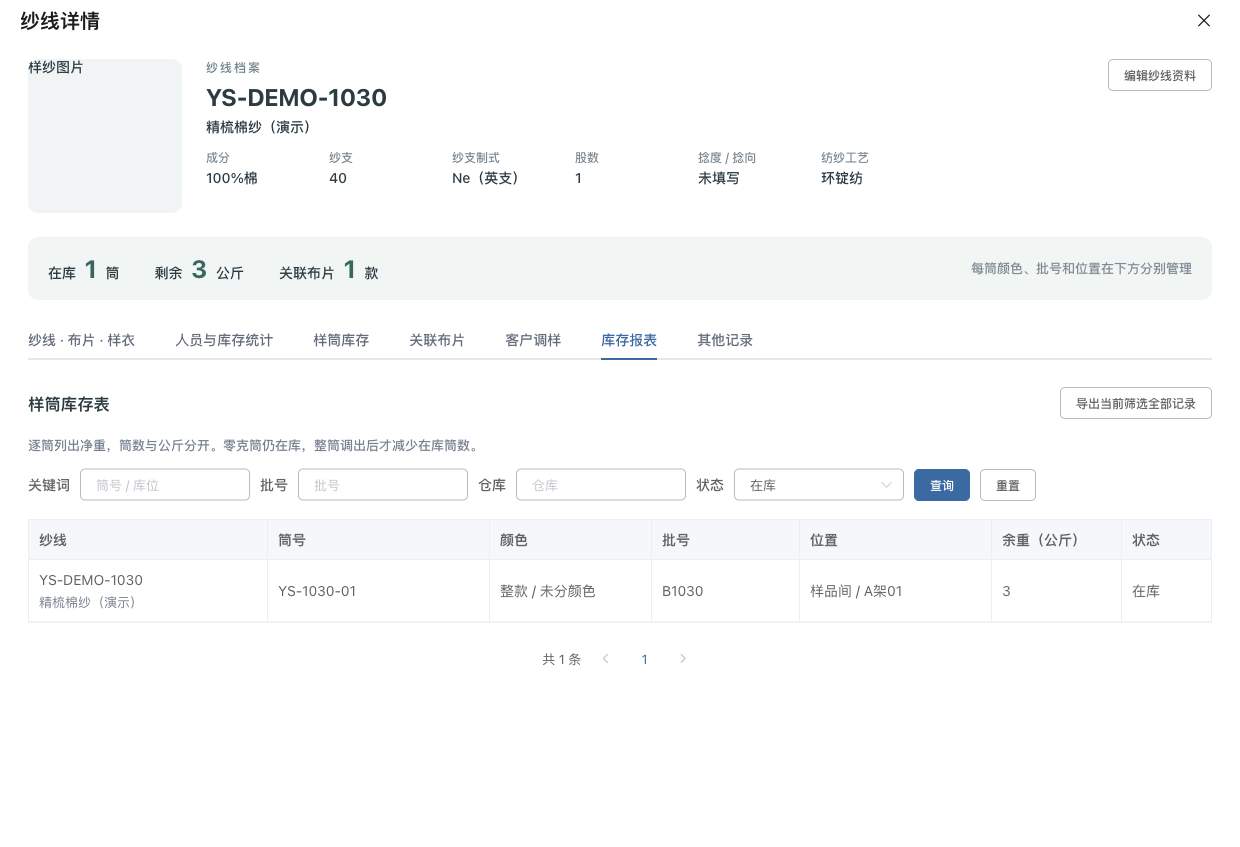Click the 重置 button
The image size is (1240, 847).
(1008, 485)
